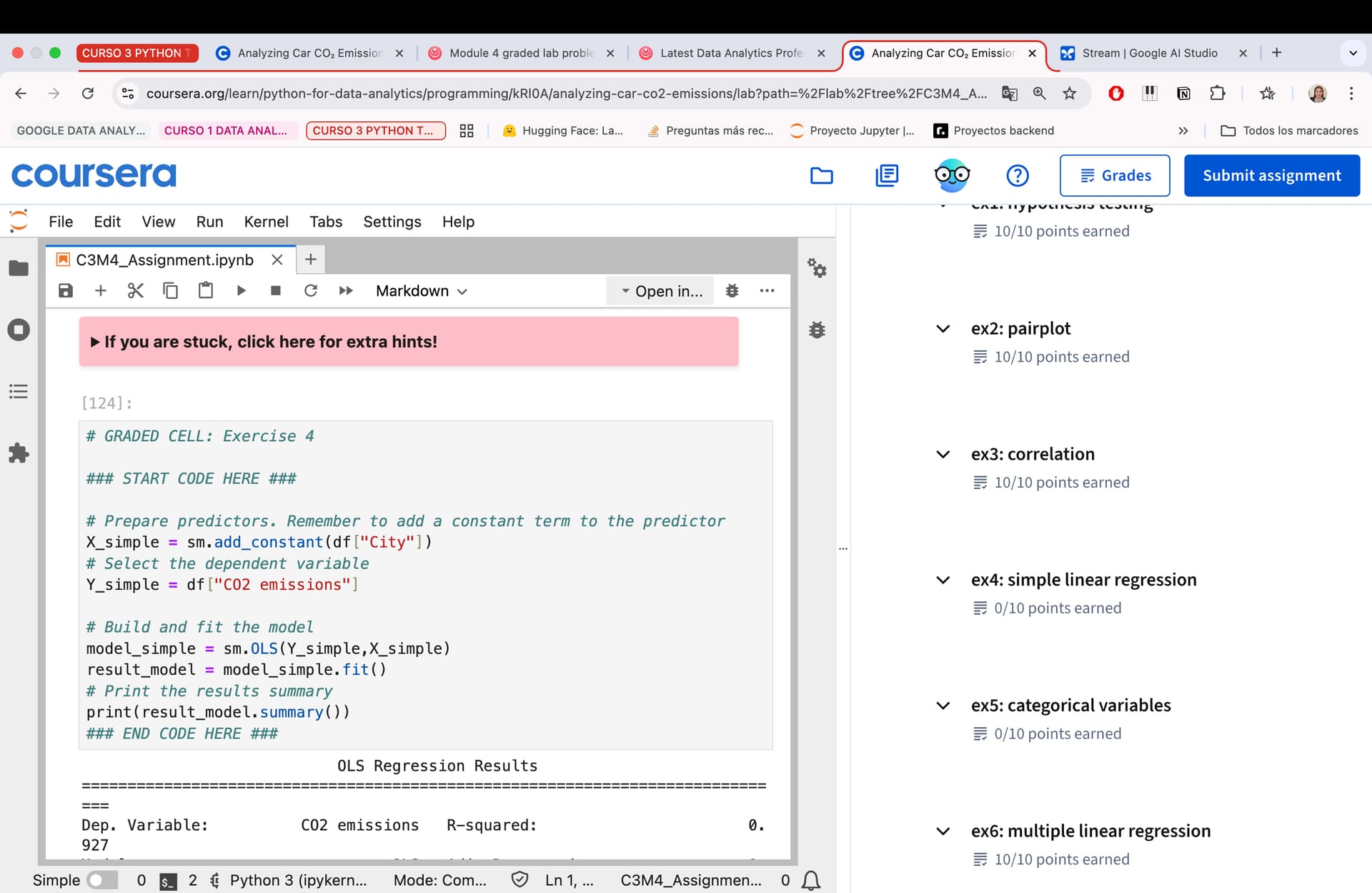Screen dimensions: 1372x893
Task: Open the extension manager puzzle icon
Action: coord(19,453)
